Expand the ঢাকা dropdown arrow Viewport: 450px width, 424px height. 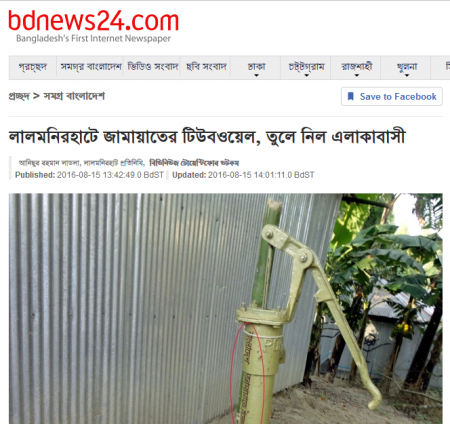[256, 75]
